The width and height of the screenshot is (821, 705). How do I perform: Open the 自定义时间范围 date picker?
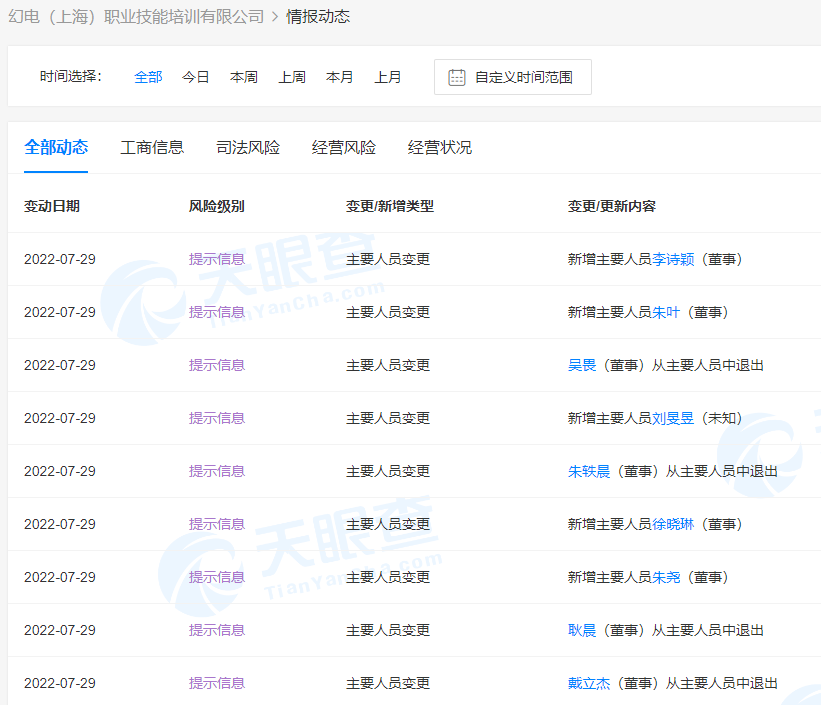point(522,77)
